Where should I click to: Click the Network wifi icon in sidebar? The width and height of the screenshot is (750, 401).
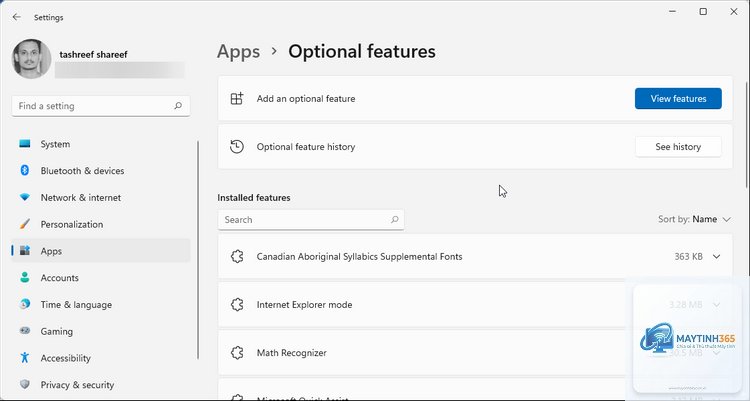coord(25,197)
